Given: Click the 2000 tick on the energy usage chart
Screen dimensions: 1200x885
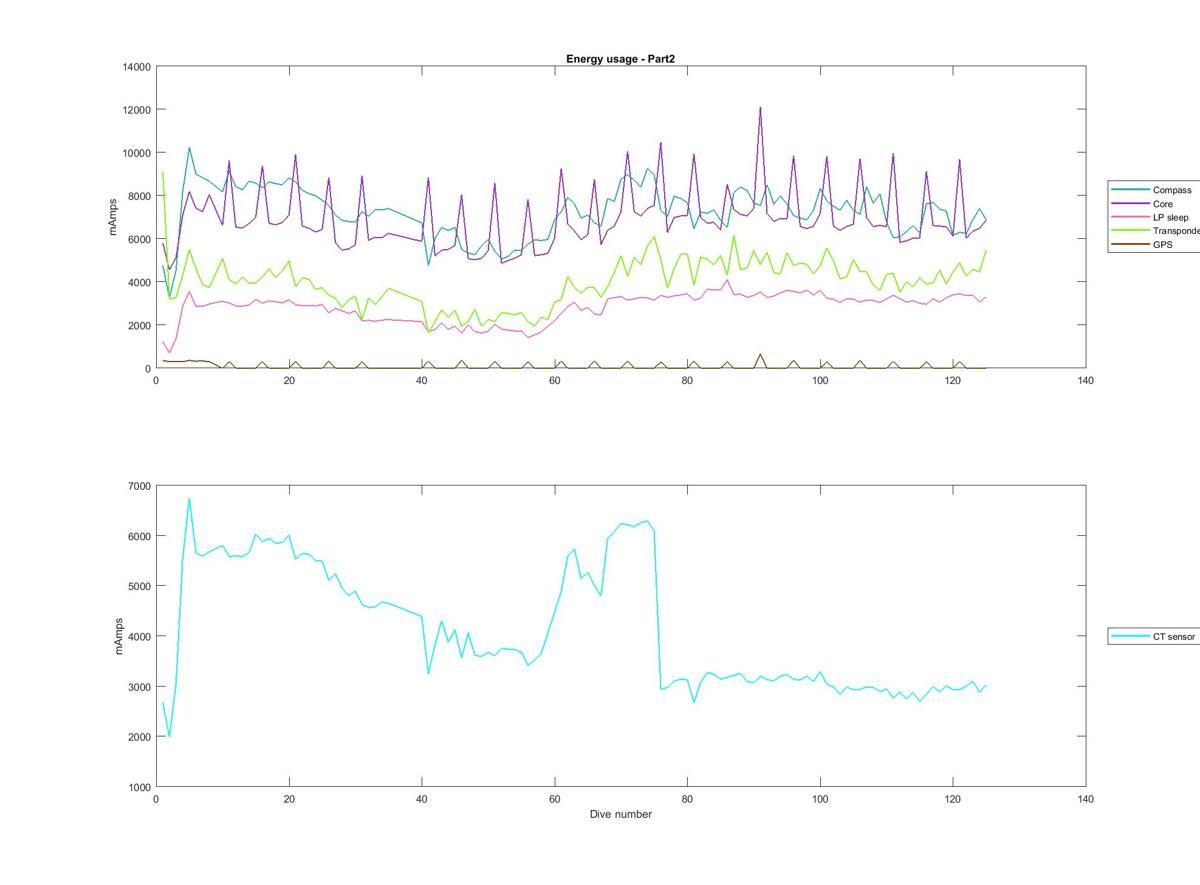Looking at the screenshot, I should (140, 325).
